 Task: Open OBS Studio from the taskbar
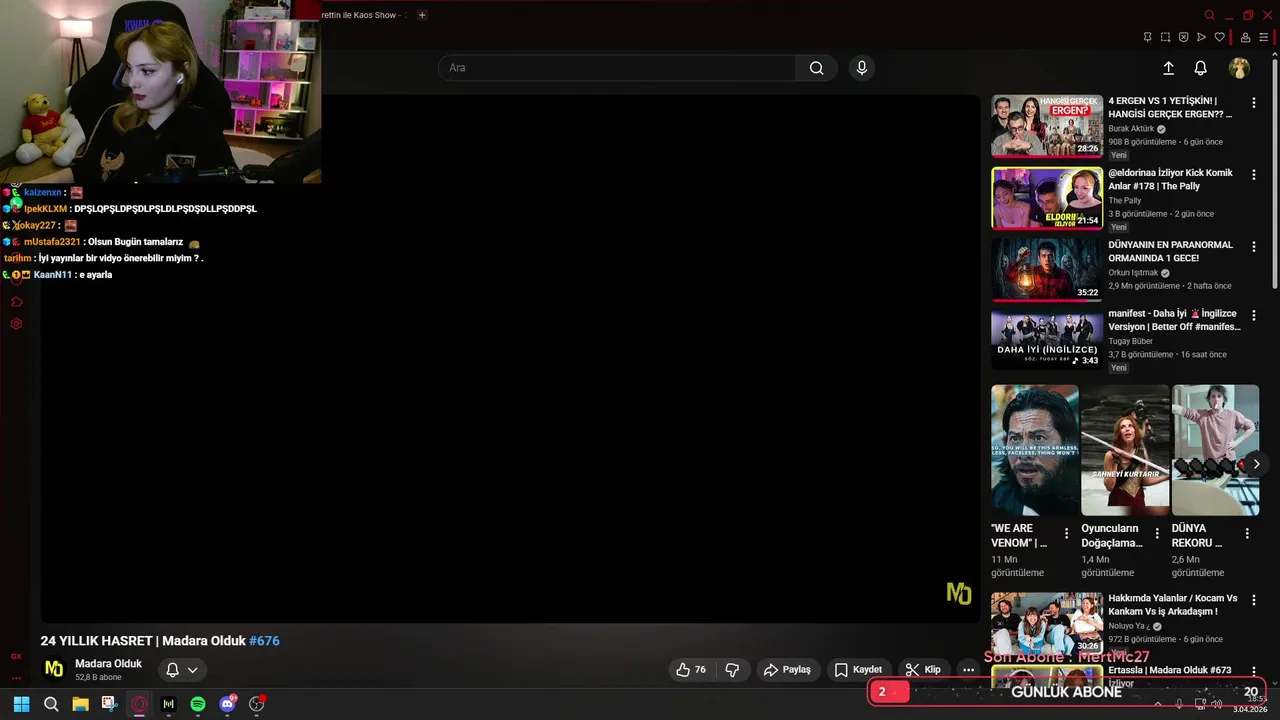(257, 704)
